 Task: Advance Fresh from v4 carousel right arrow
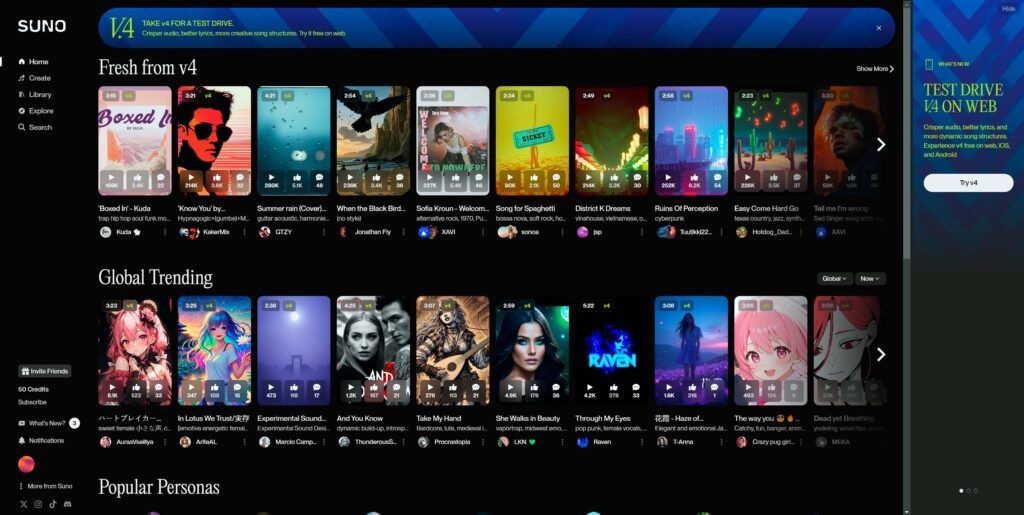(880, 144)
